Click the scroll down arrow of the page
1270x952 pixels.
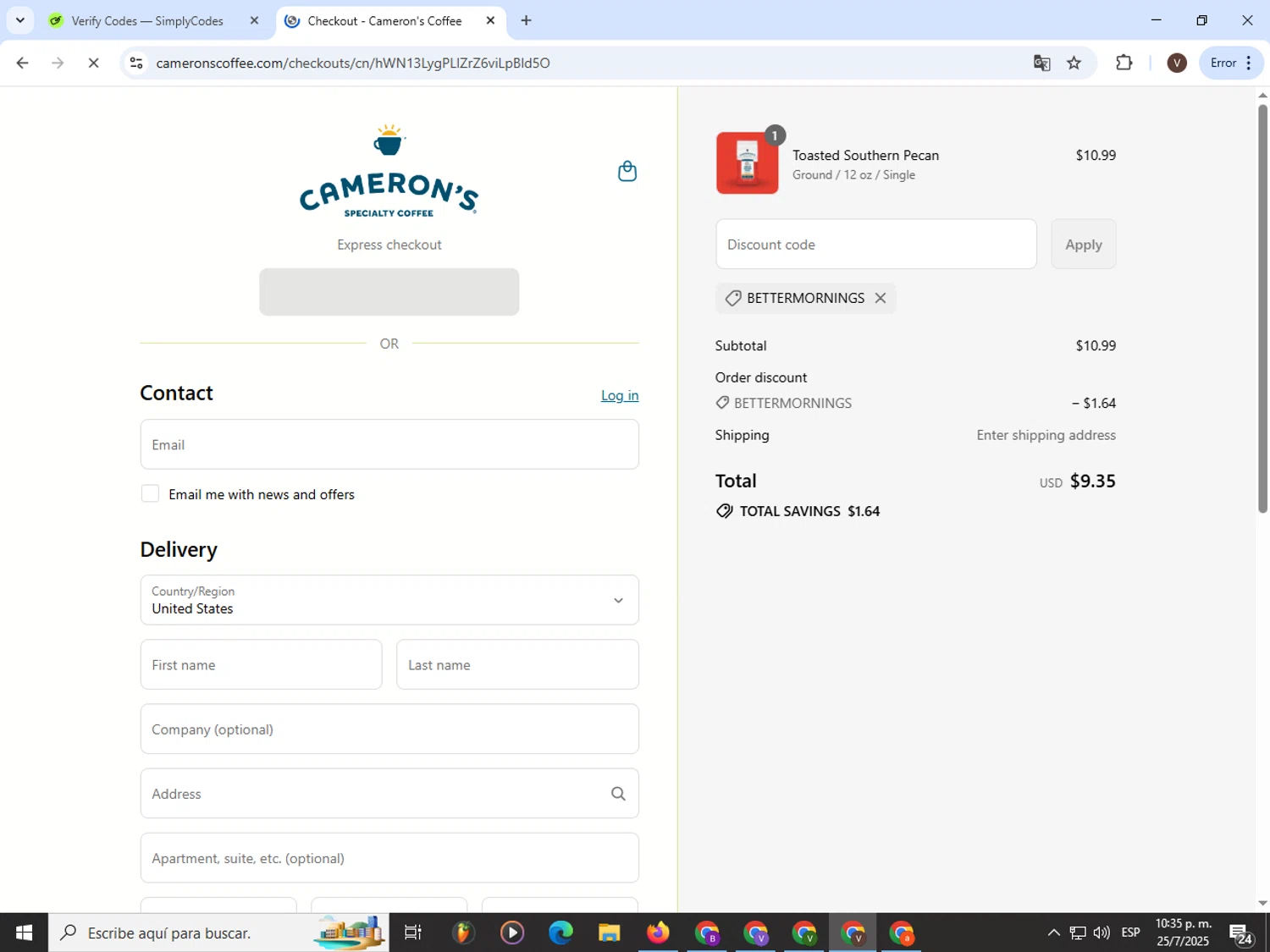pyautogui.click(x=1262, y=903)
